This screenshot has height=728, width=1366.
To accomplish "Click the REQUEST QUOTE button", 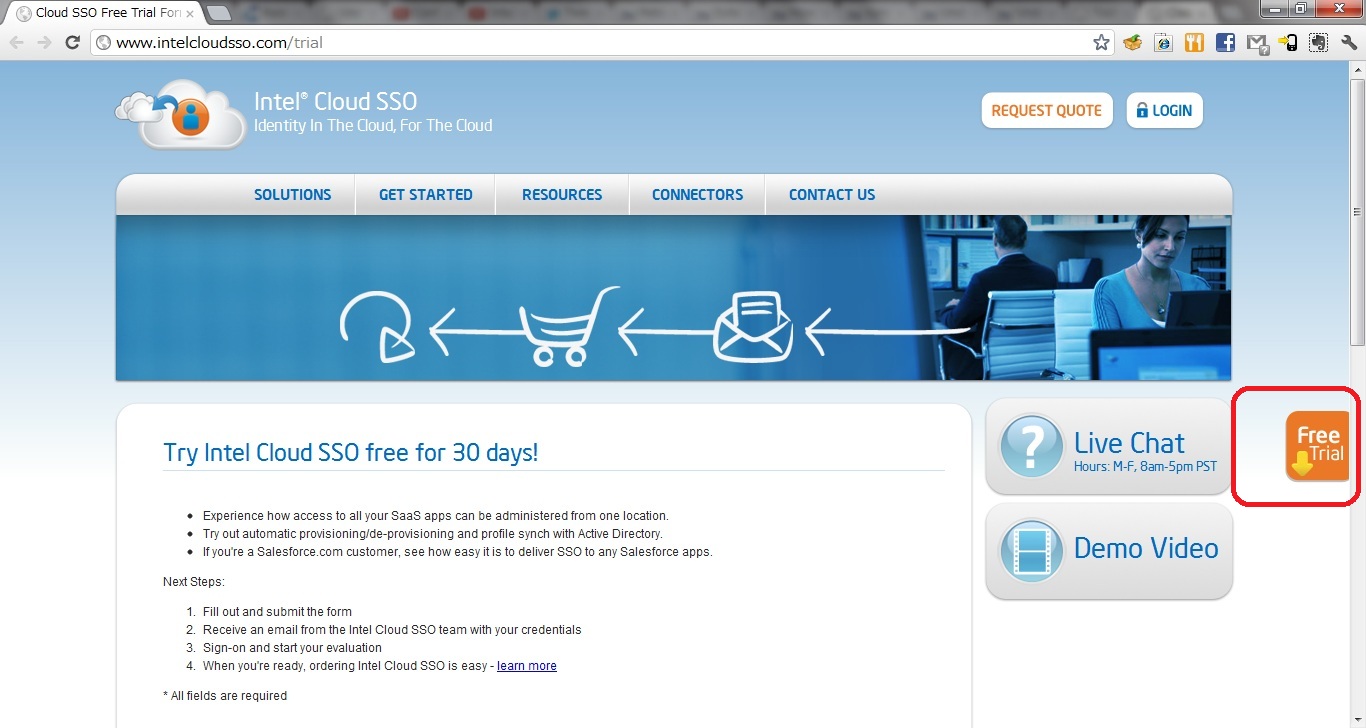I will [1046, 110].
